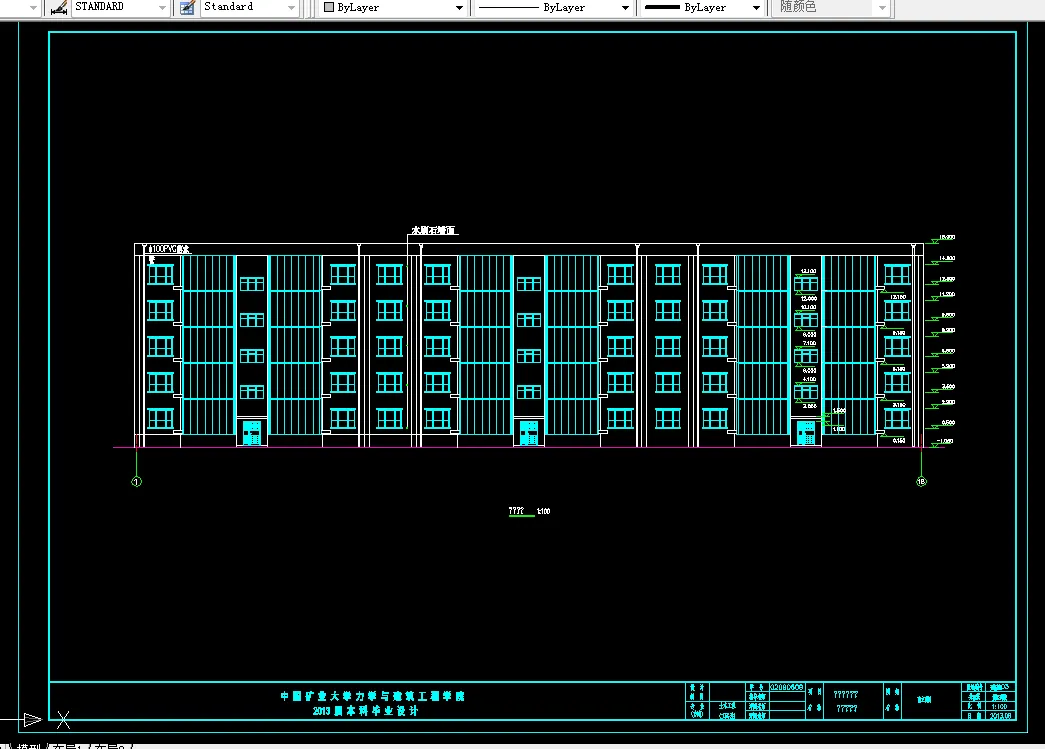Screen dimensions: 1045x749
Task: Open the STANDARD dimension style dropdown
Action: coord(162,8)
